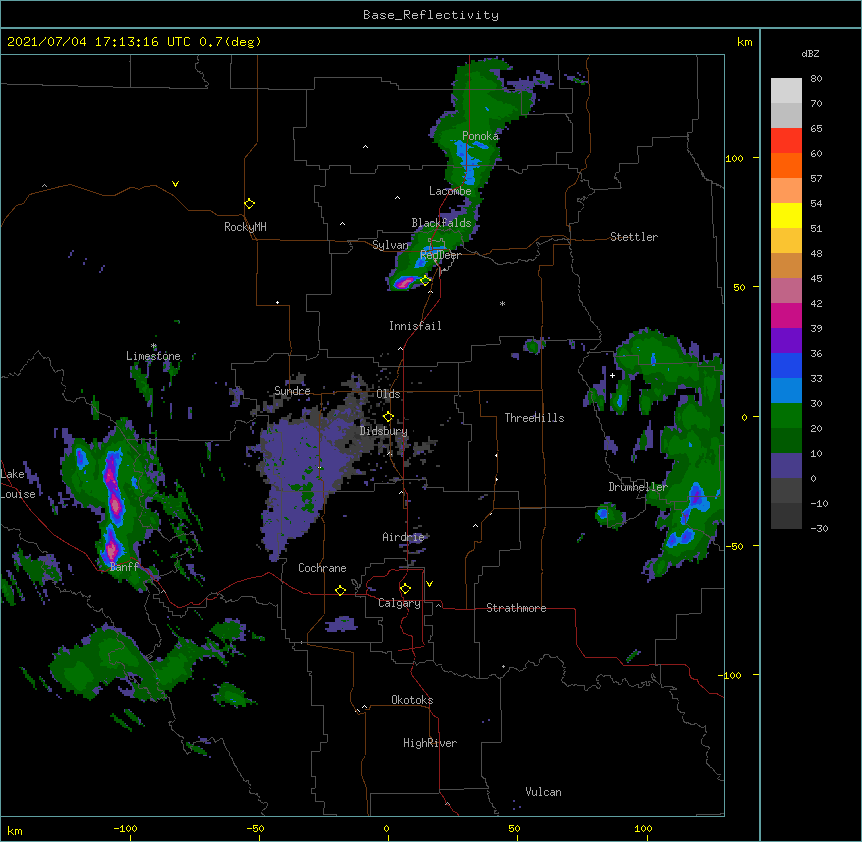Click the yellow diamond marker near RockyMH

pyautogui.click(x=249, y=203)
